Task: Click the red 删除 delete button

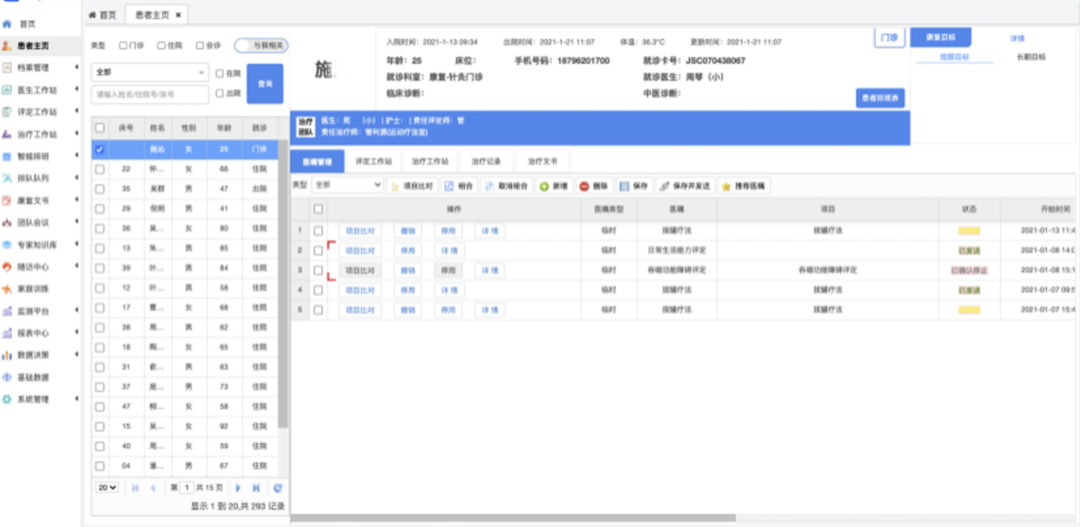Action: (x=594, y=186)
